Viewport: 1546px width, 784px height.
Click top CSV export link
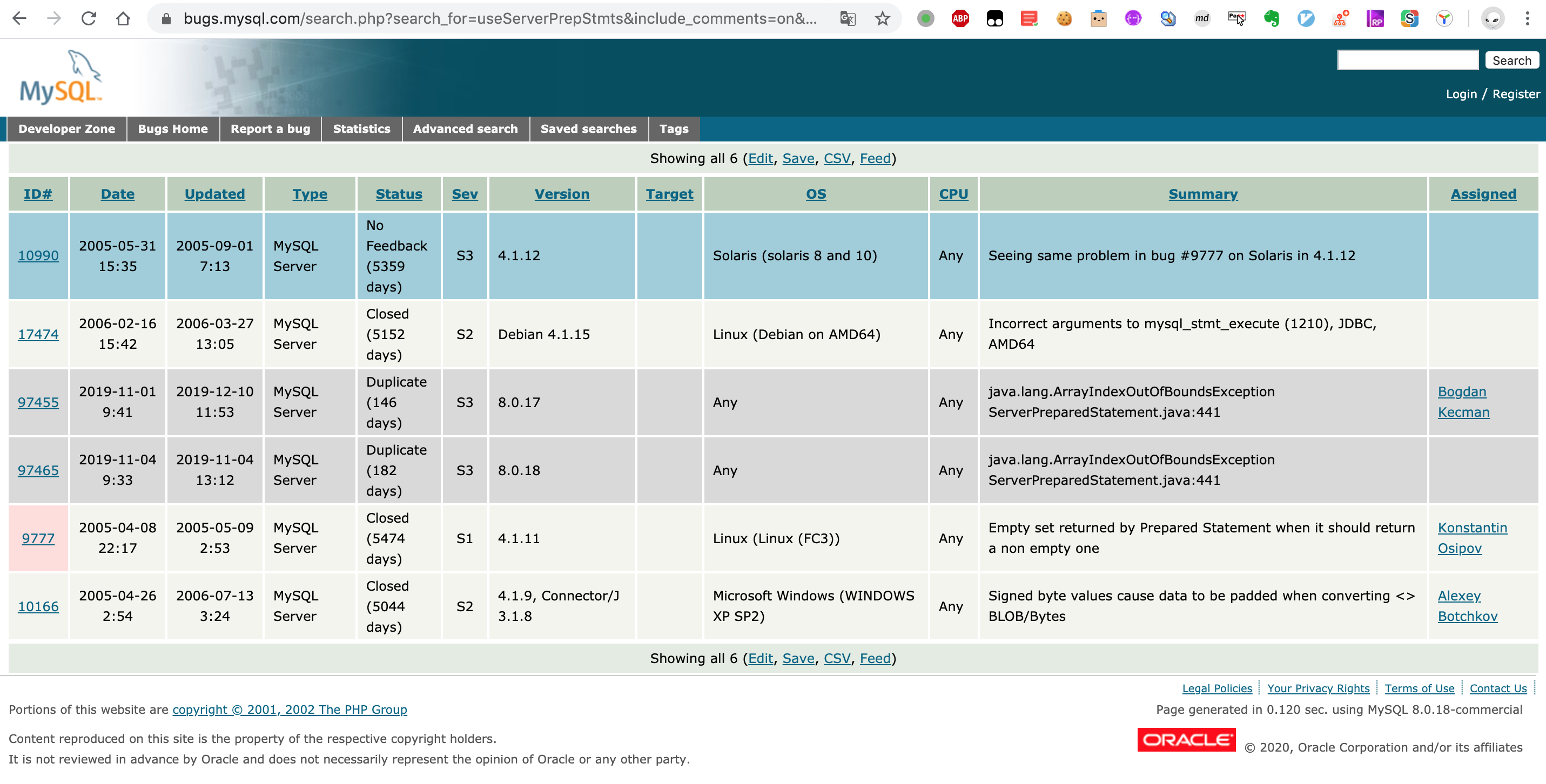click(837, 158)
